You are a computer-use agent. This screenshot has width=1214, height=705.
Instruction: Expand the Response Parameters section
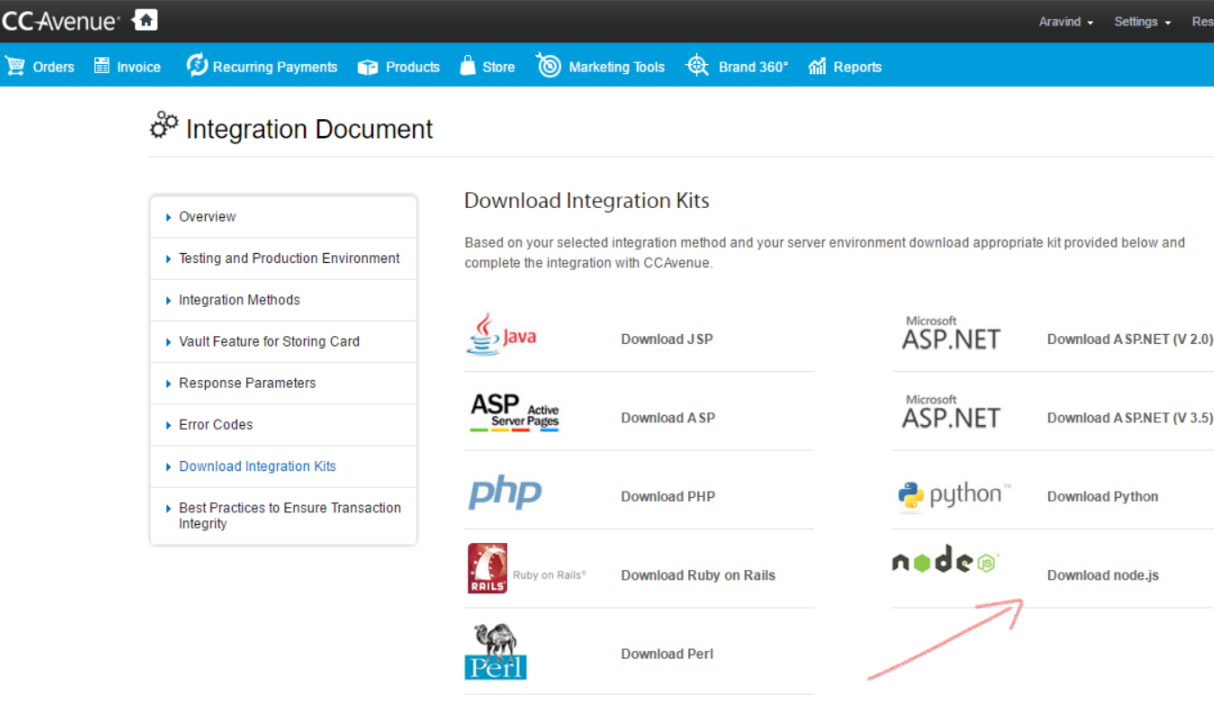tap(283, 383)
